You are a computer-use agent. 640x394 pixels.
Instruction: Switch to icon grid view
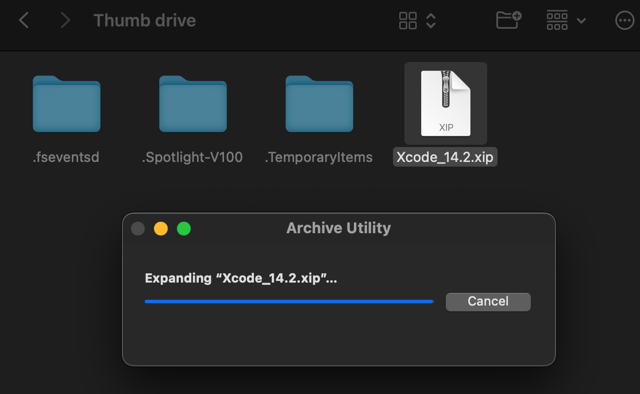pos(408,20)
